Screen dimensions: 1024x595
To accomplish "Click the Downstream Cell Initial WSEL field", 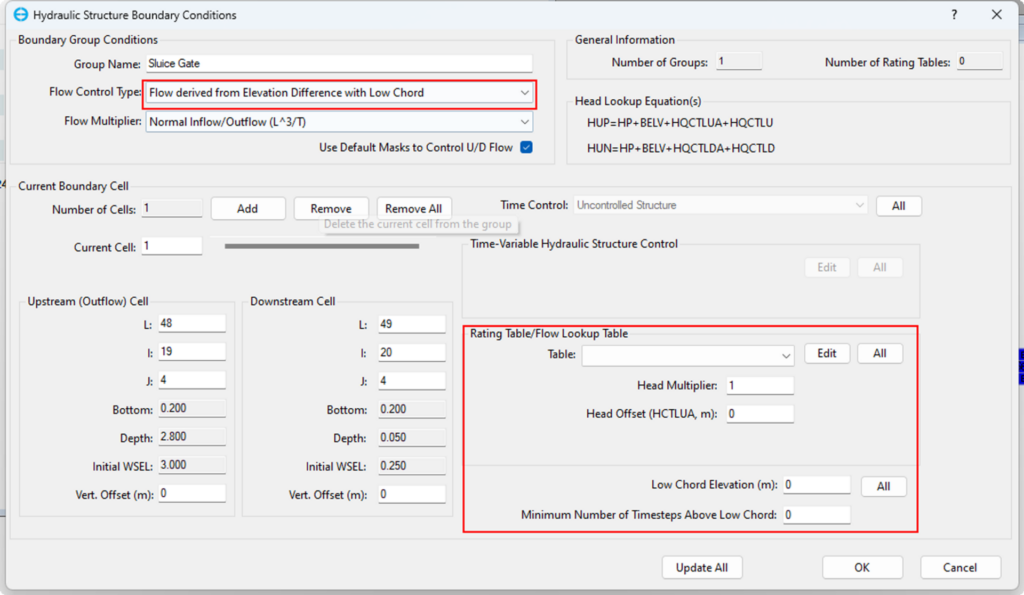I will pos(412,466).
